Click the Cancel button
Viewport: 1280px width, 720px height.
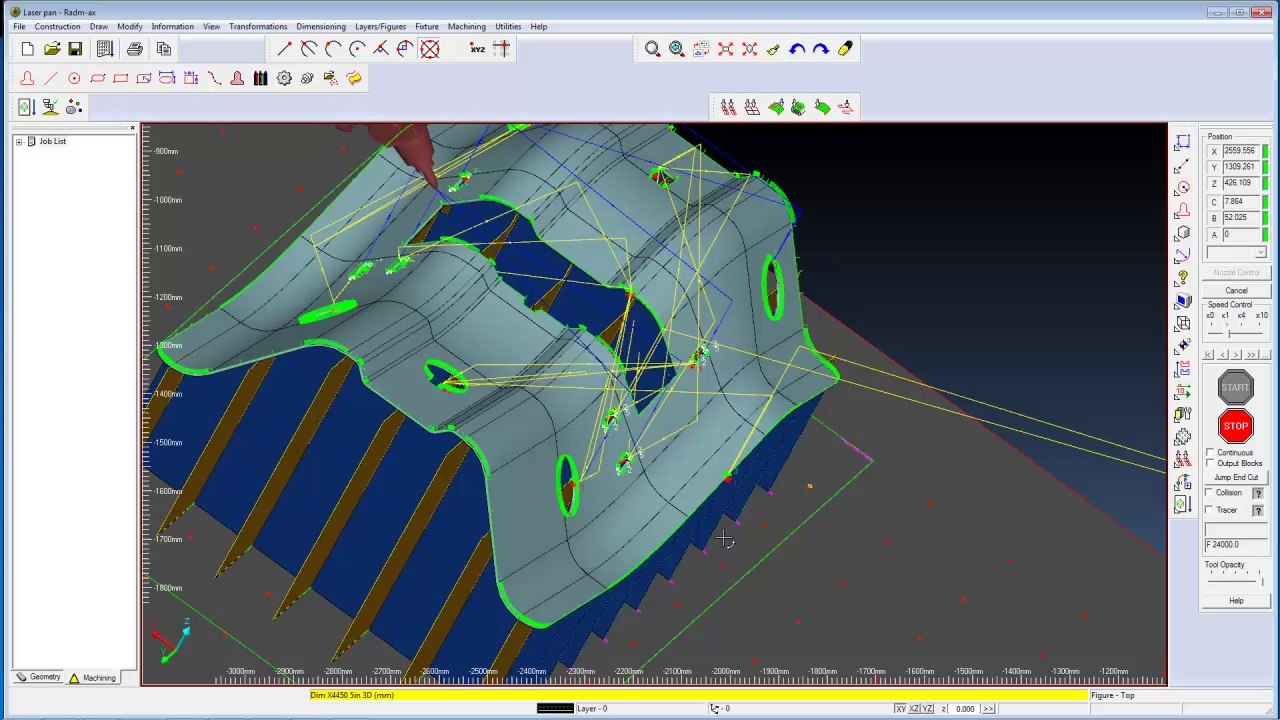tap(1236, 291)
